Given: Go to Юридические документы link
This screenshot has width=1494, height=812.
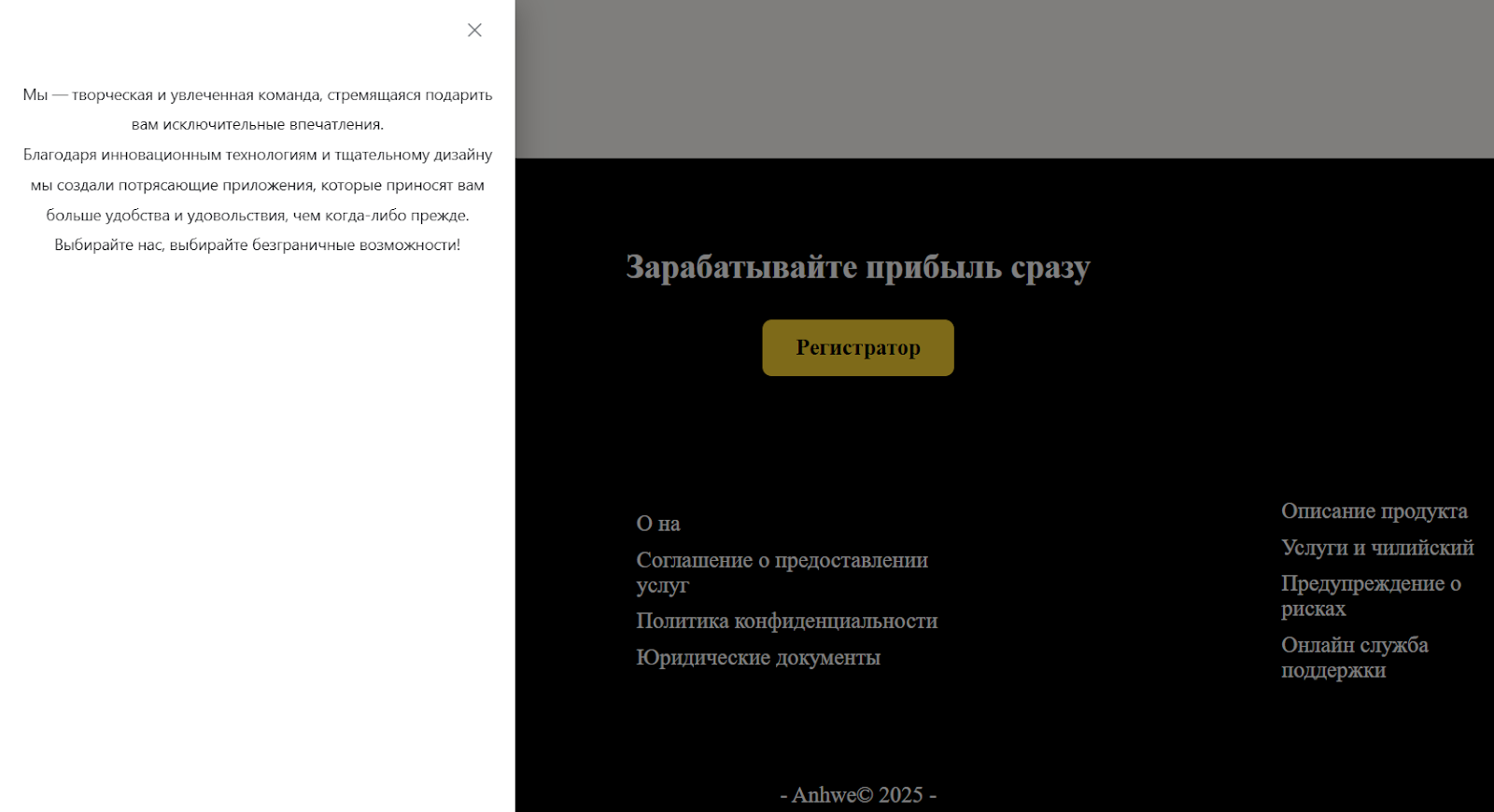Looking at the screenshot, I should tap(757, 657).
